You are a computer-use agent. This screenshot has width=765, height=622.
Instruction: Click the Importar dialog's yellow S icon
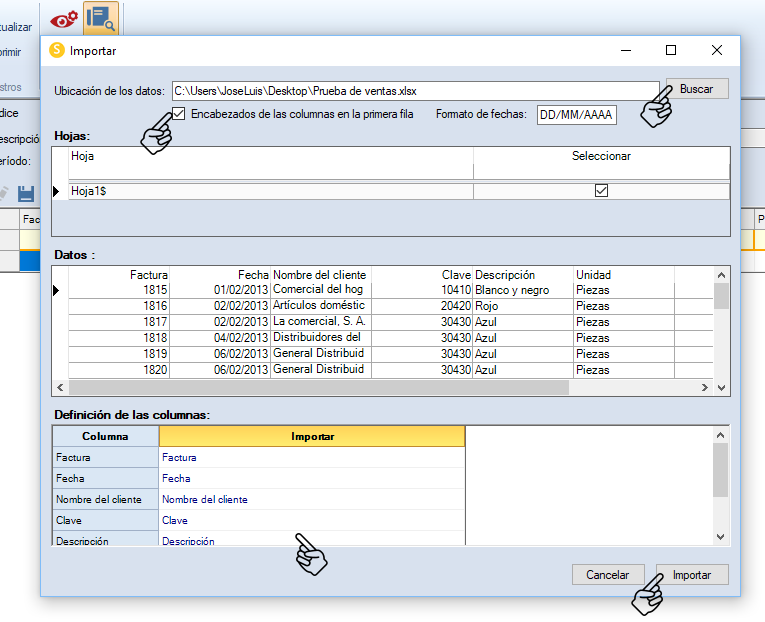click(x=57, y=50)
